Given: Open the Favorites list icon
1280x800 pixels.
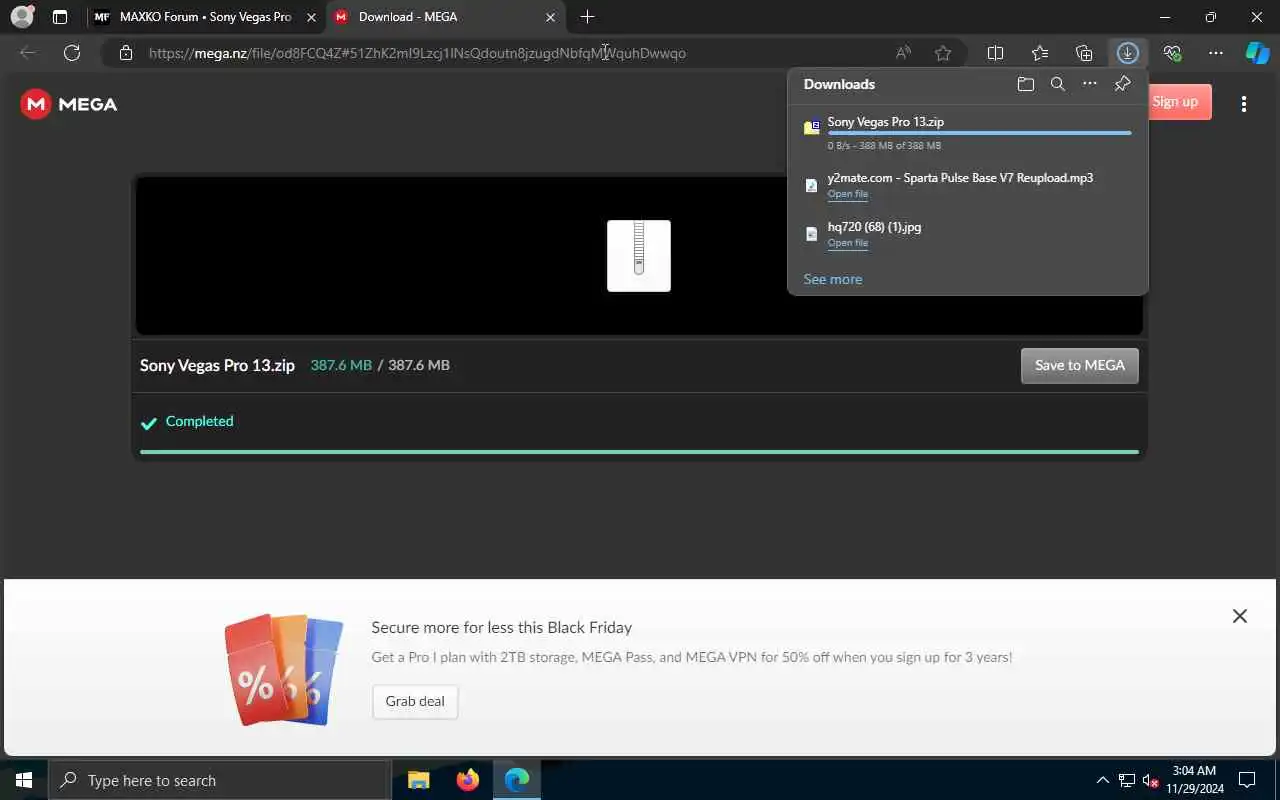Looking at the screenshot, I should pos(1040,53).
